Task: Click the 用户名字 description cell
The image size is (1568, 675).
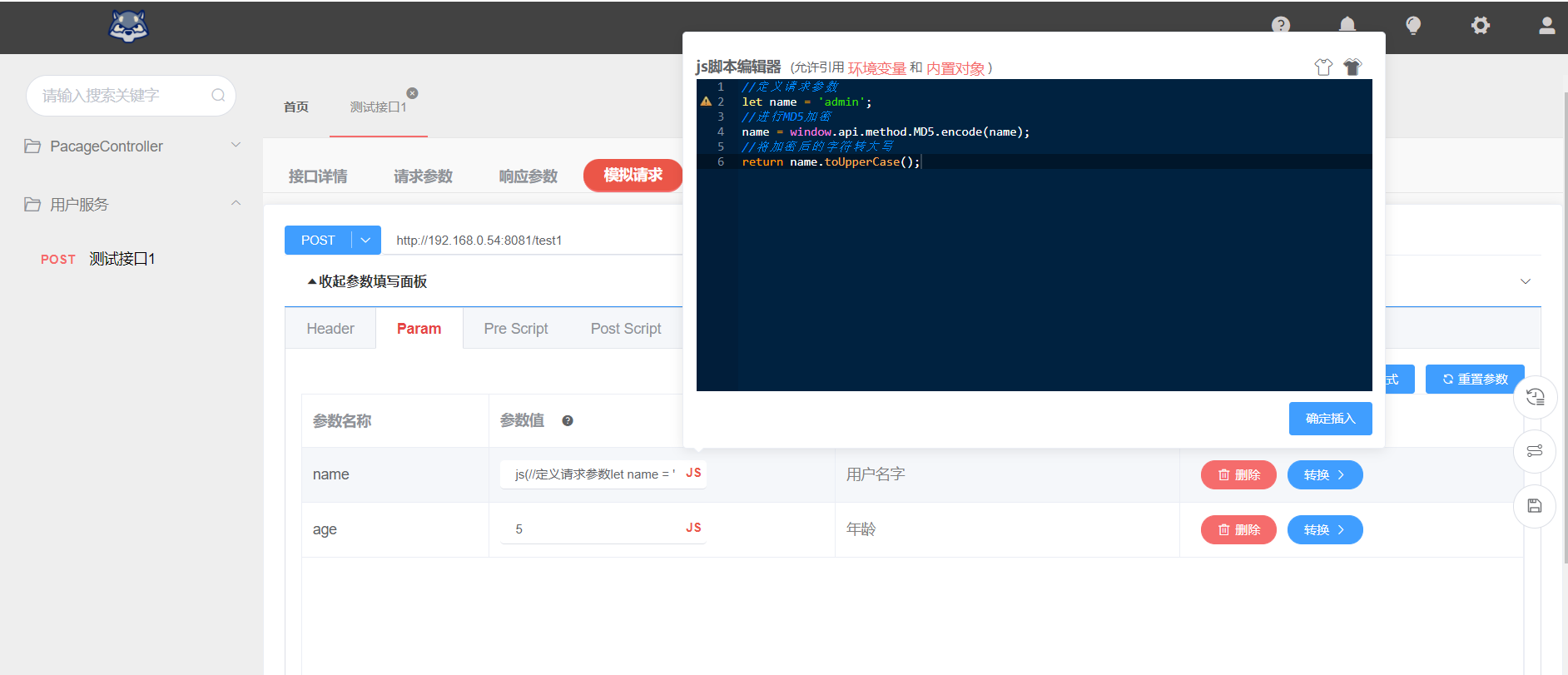Action: coord(1007,474)
